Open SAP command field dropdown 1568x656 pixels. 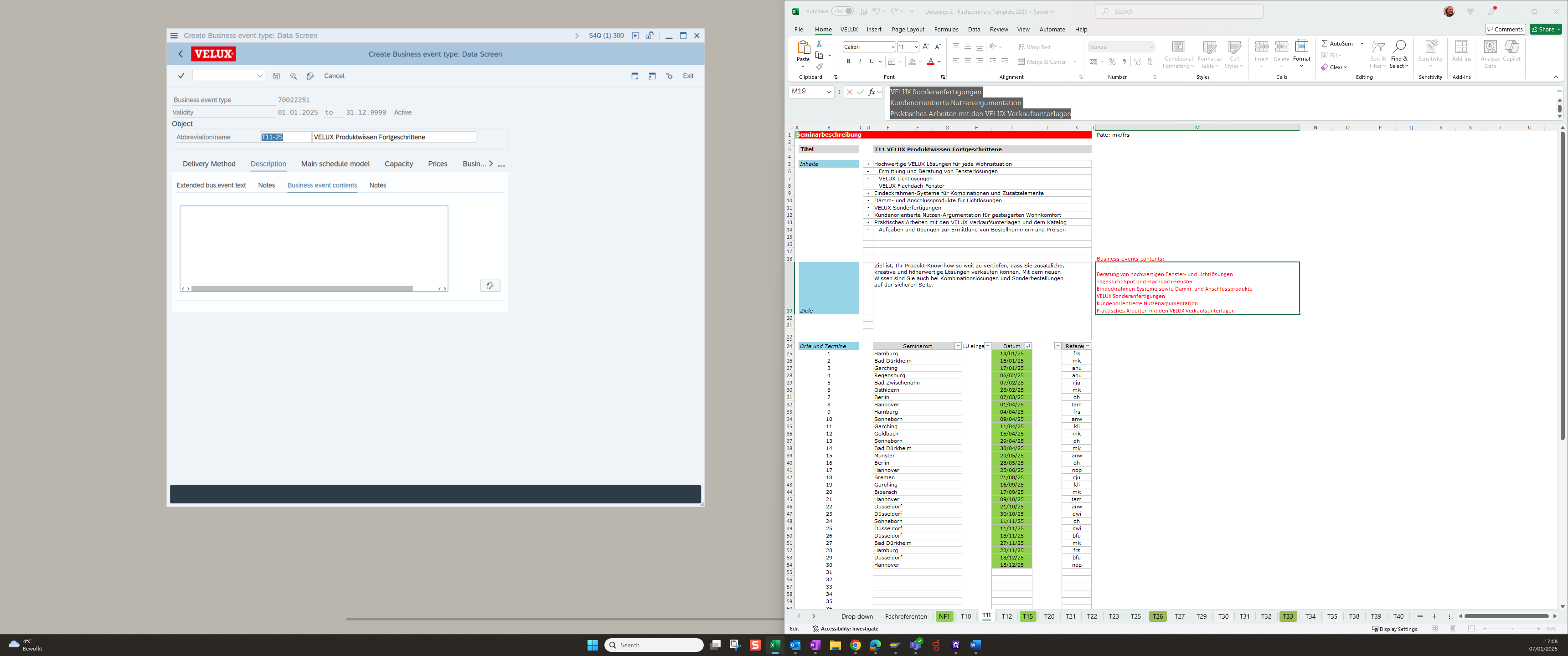click(x=259, y=76)
